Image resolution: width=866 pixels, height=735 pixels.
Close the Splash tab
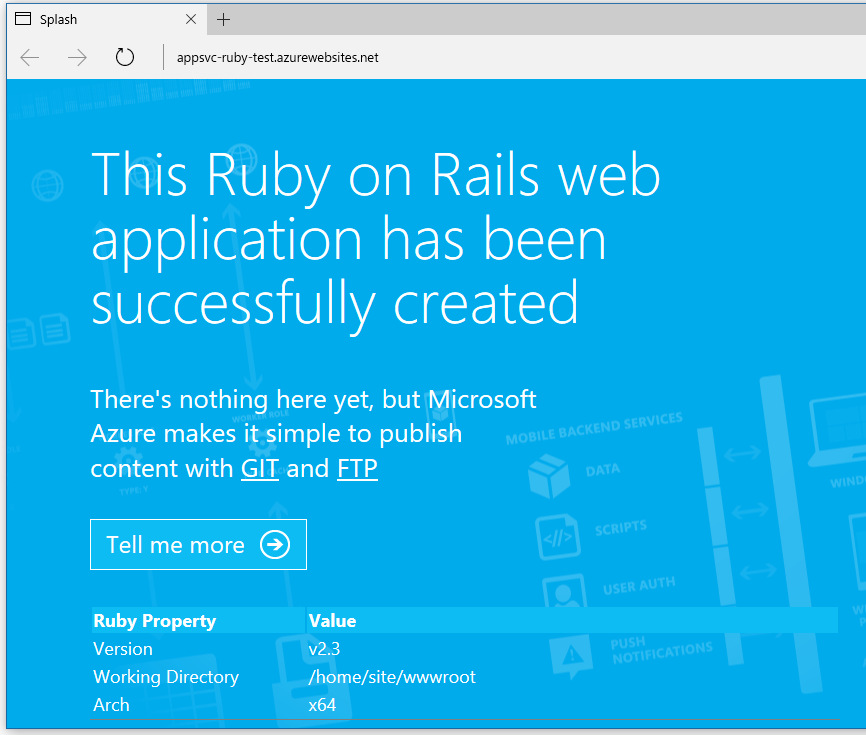pos(191,19)
